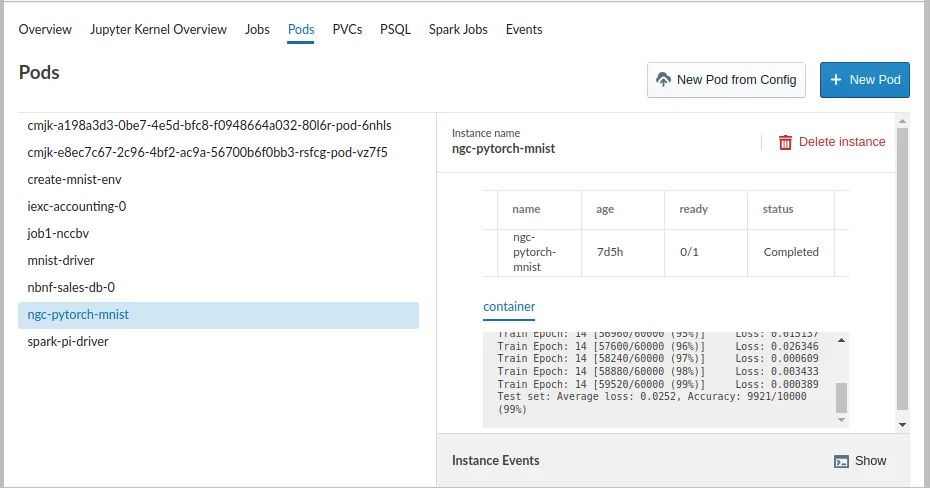This screenshot has height=488, width=930.
Task: Click the ngc-pytorch-mnist name table cell
Action: coord(539,253)
